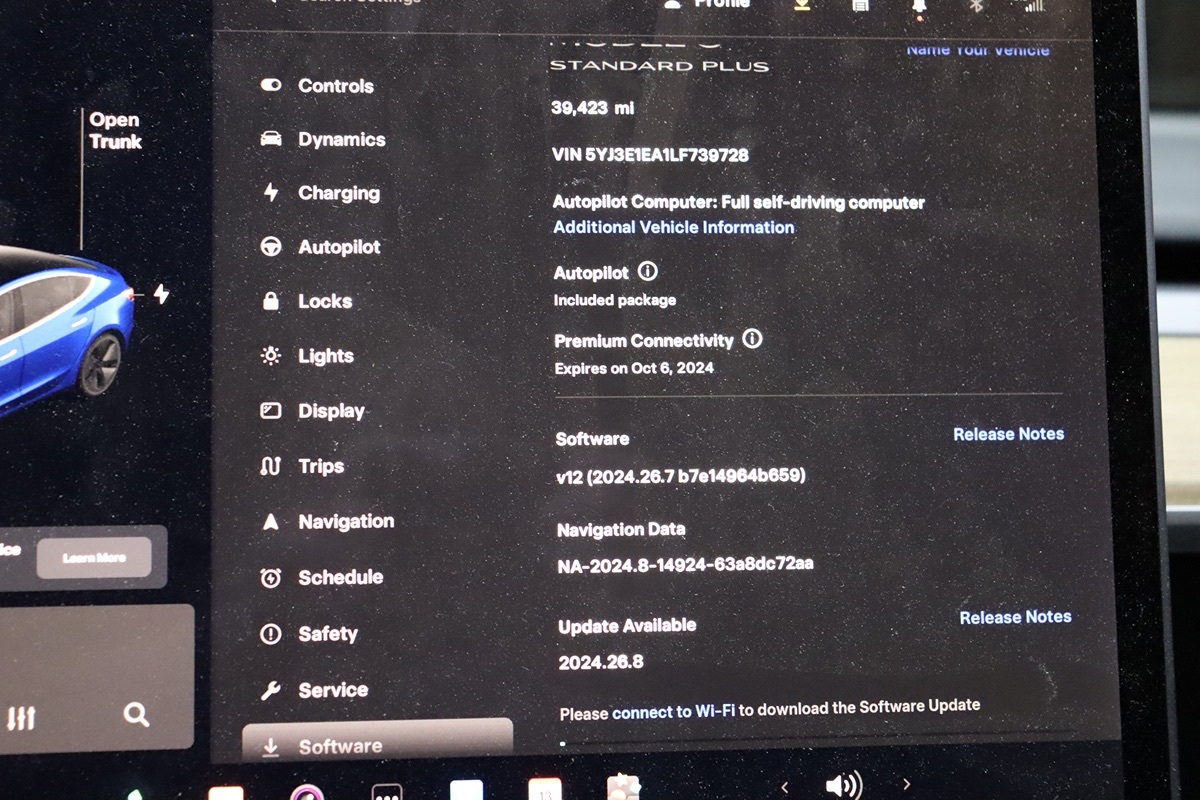Viewport: 1200px width, 800px height.
Task: Tap the Bluetooth icon in top bar
Action: pos(979,5)
